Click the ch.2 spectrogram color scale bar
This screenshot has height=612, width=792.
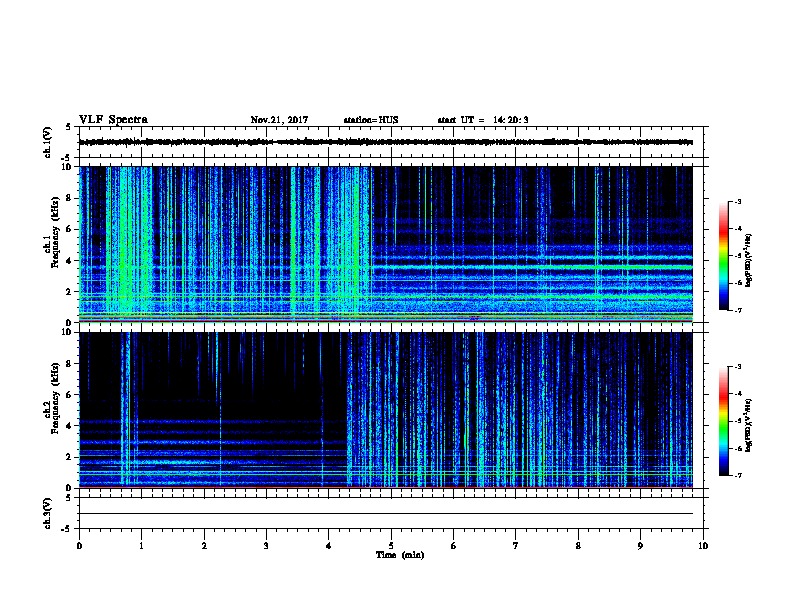(723, 421)
